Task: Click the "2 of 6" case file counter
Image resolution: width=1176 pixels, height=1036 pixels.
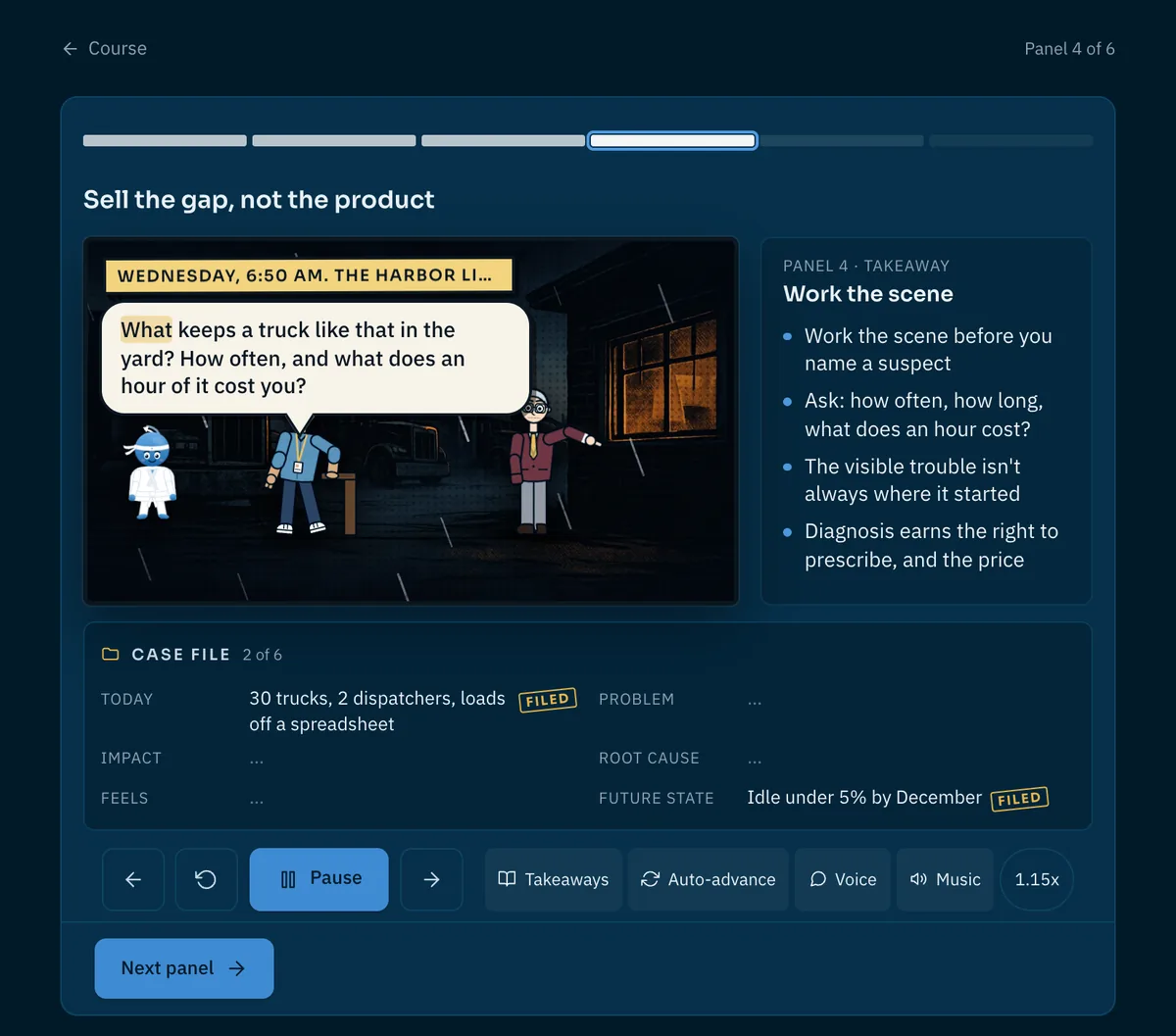Action: click(263, 655)
